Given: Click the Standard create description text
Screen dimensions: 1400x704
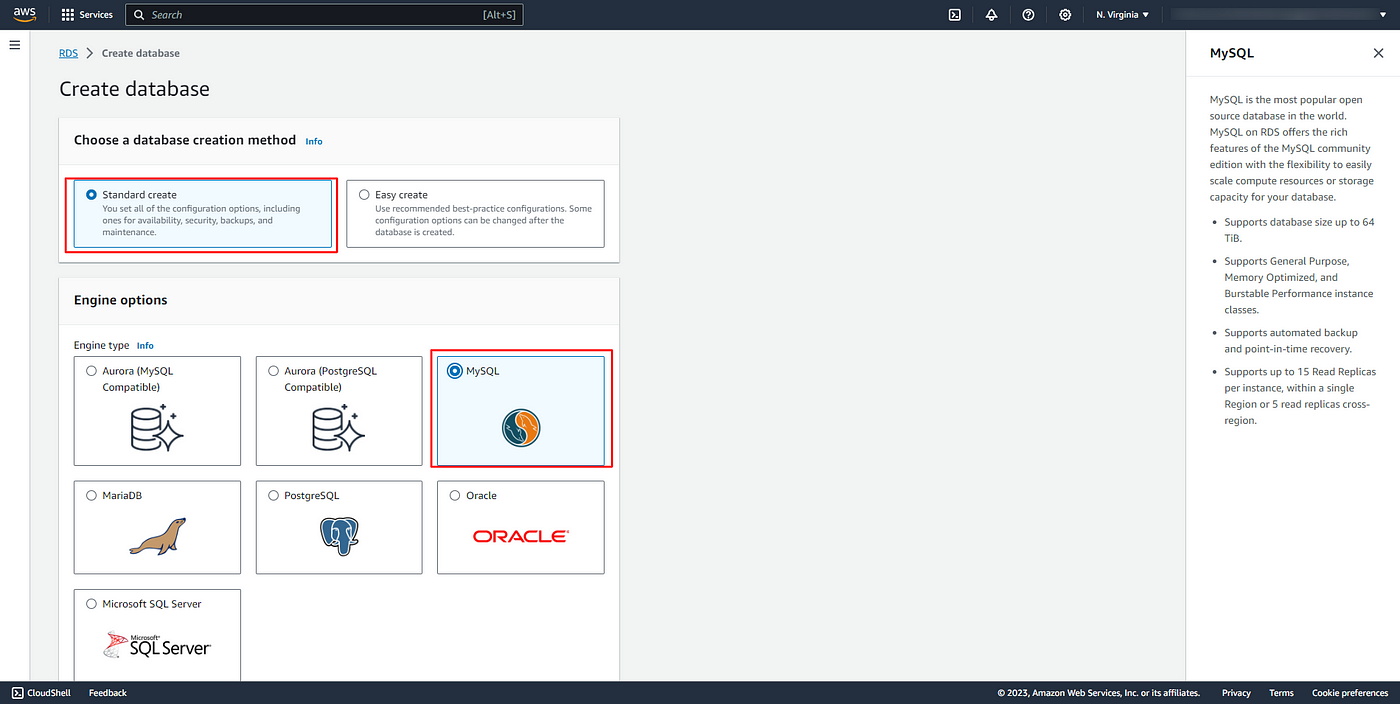Looking at the screenshot, I should click(x=201, y=220).
